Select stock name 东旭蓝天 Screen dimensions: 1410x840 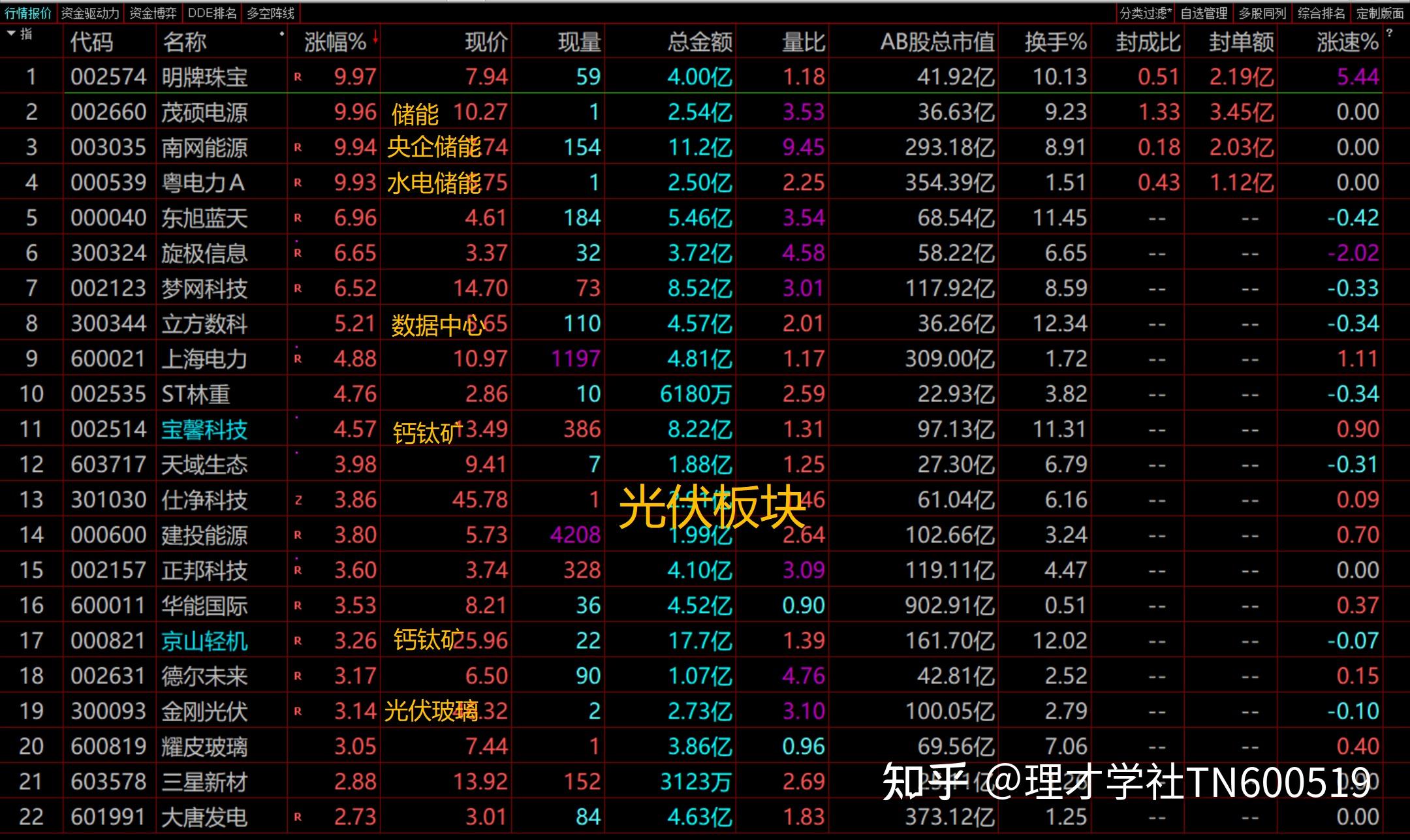coord(204,218)
